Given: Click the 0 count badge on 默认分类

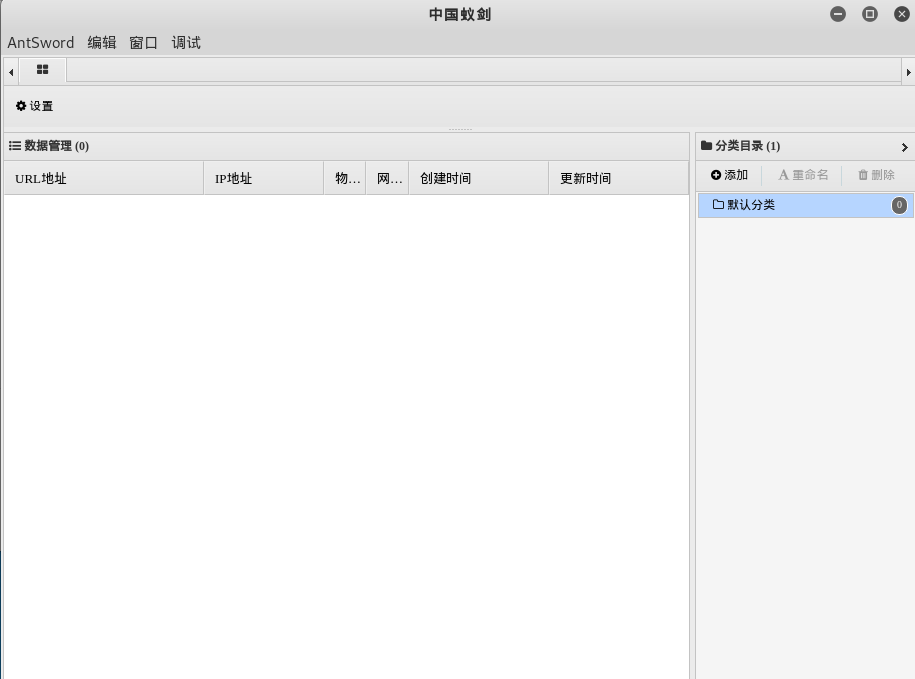Looking at the screenshot, I should pos(899,205).
